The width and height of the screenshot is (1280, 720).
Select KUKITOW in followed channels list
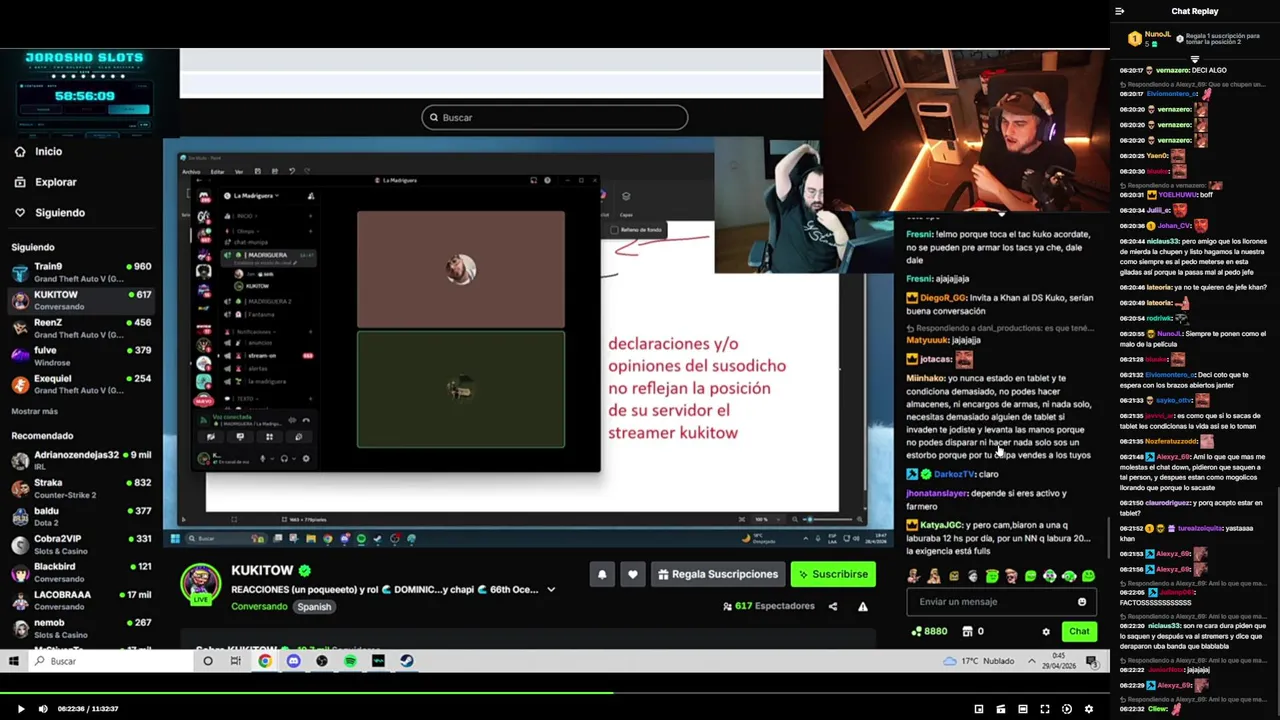coord(81,300)
